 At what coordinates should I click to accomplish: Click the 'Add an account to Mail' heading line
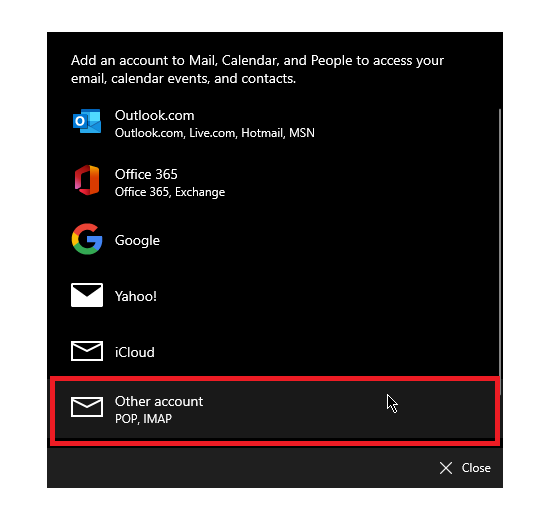[257, 61]
